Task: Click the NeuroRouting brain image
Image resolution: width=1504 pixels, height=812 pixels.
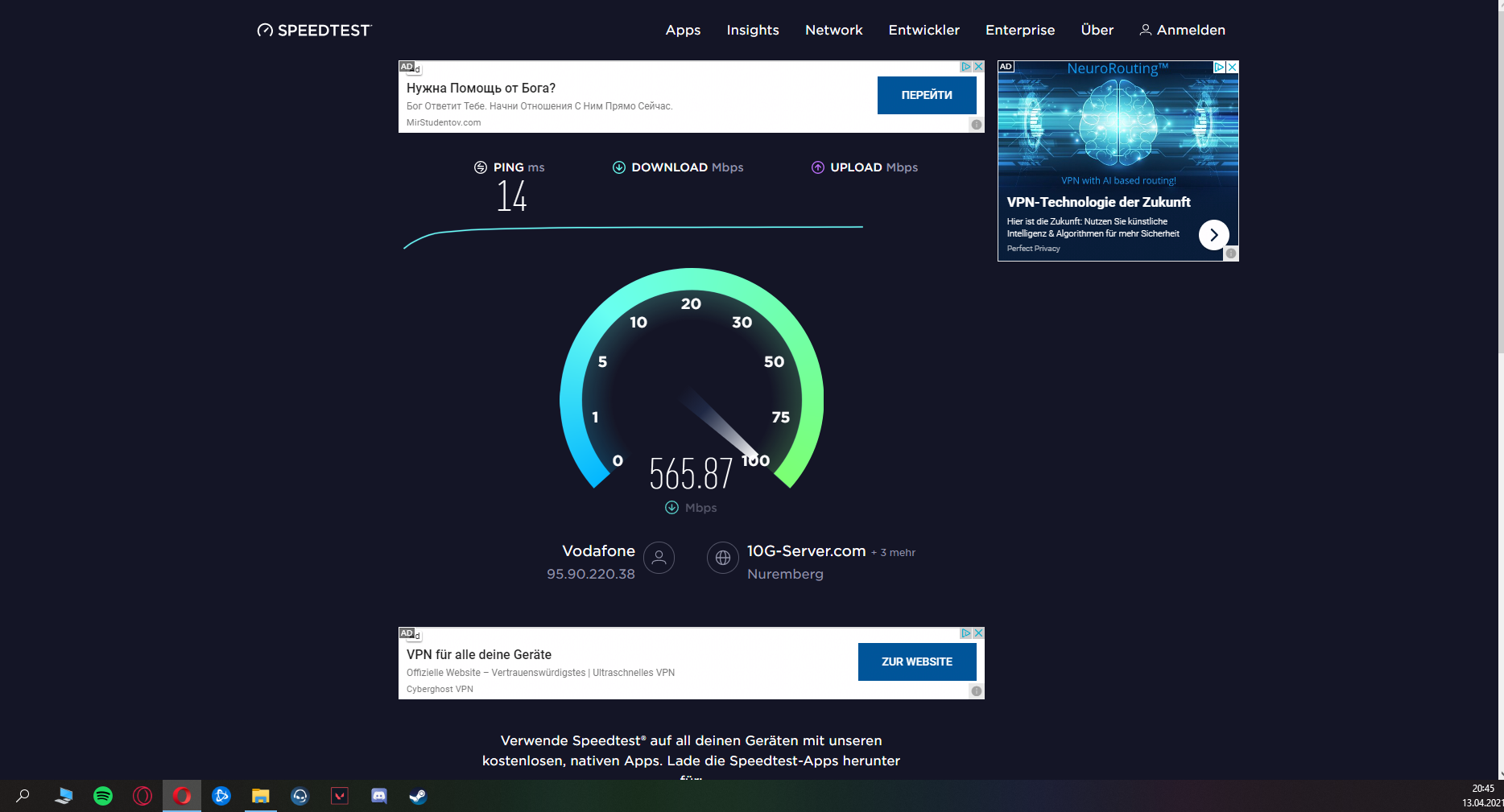Action: (x=1118, y=123)
